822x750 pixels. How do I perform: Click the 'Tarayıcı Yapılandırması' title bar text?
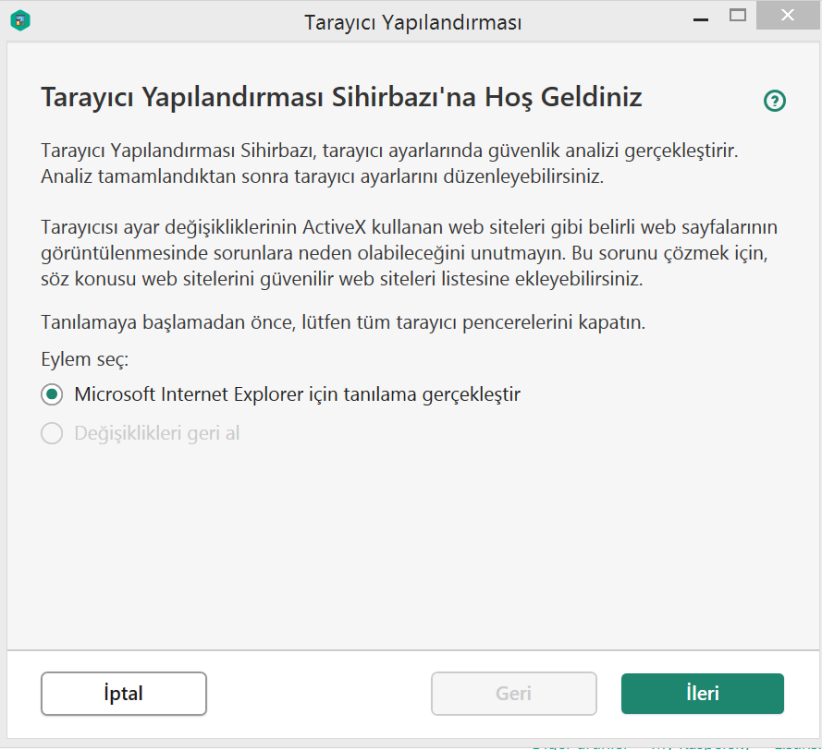coord(413,23)
